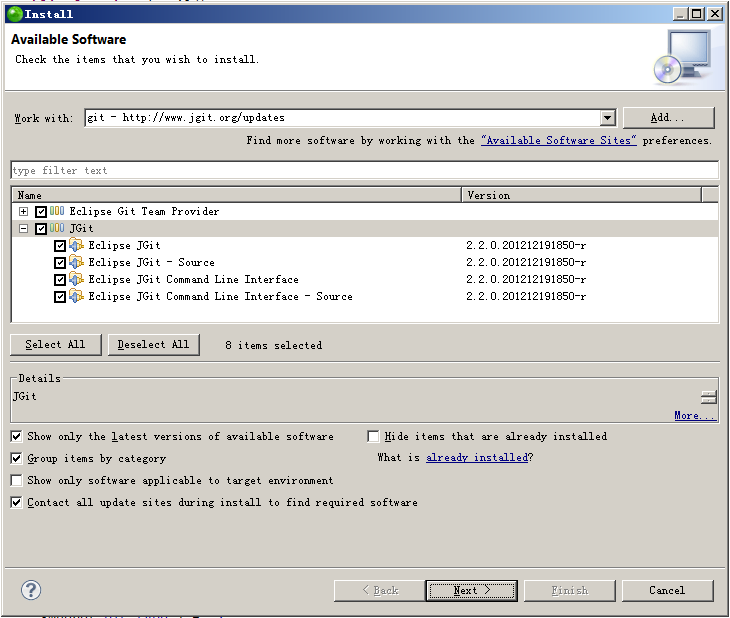Click the Cancel button
The height and width of the screenshot is (618, 730).
667,591
